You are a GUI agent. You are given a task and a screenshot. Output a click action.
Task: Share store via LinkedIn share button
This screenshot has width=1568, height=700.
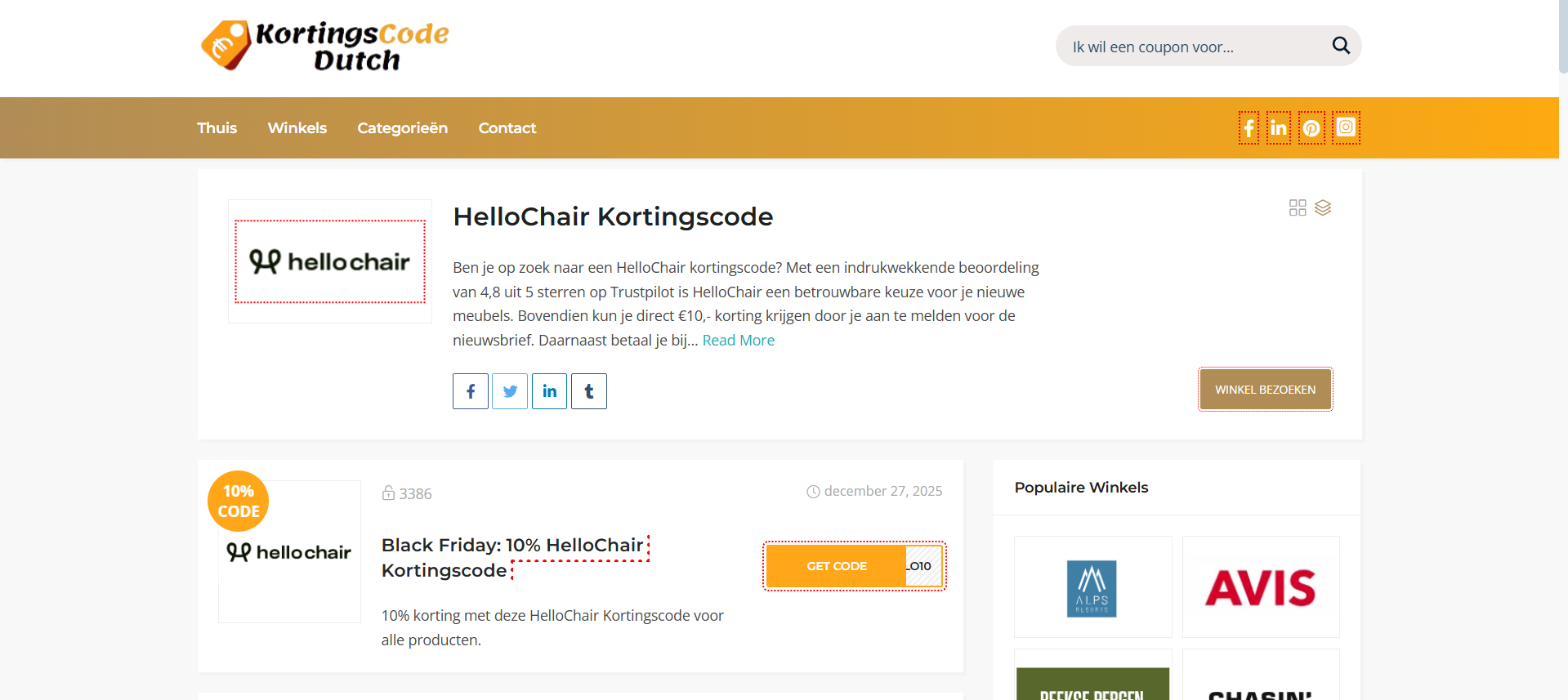(x=549, y=391)
